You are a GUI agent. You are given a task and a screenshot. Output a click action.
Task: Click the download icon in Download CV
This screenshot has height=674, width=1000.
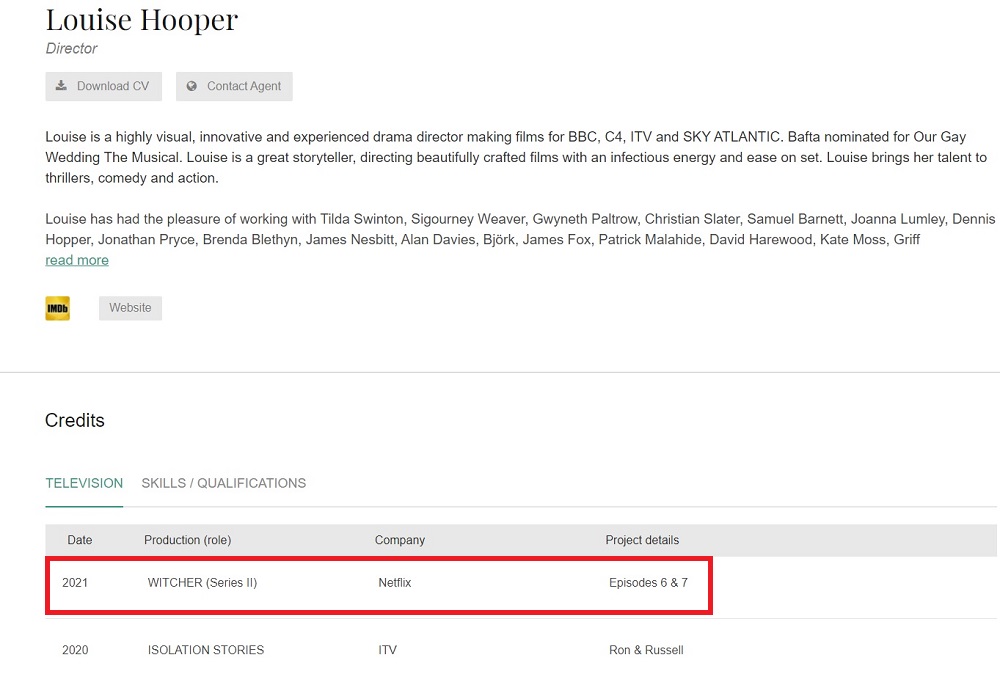(61, 85)
